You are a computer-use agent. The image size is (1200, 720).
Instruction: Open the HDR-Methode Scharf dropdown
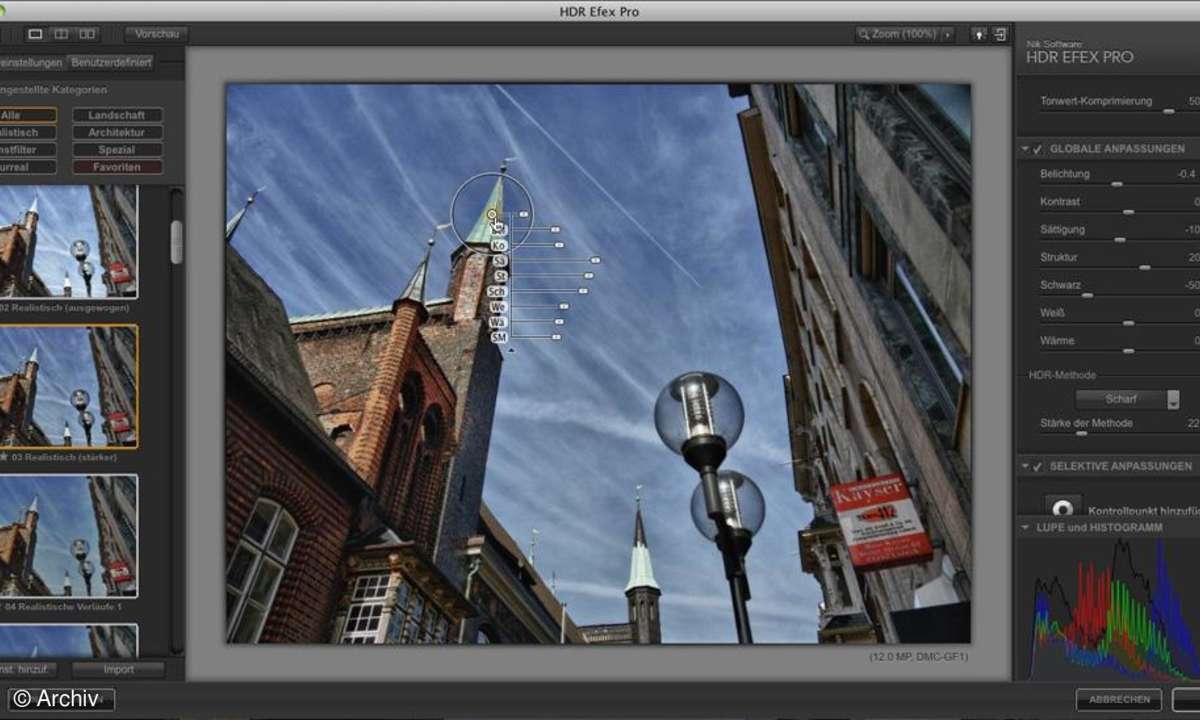[x=1127, y=399]
